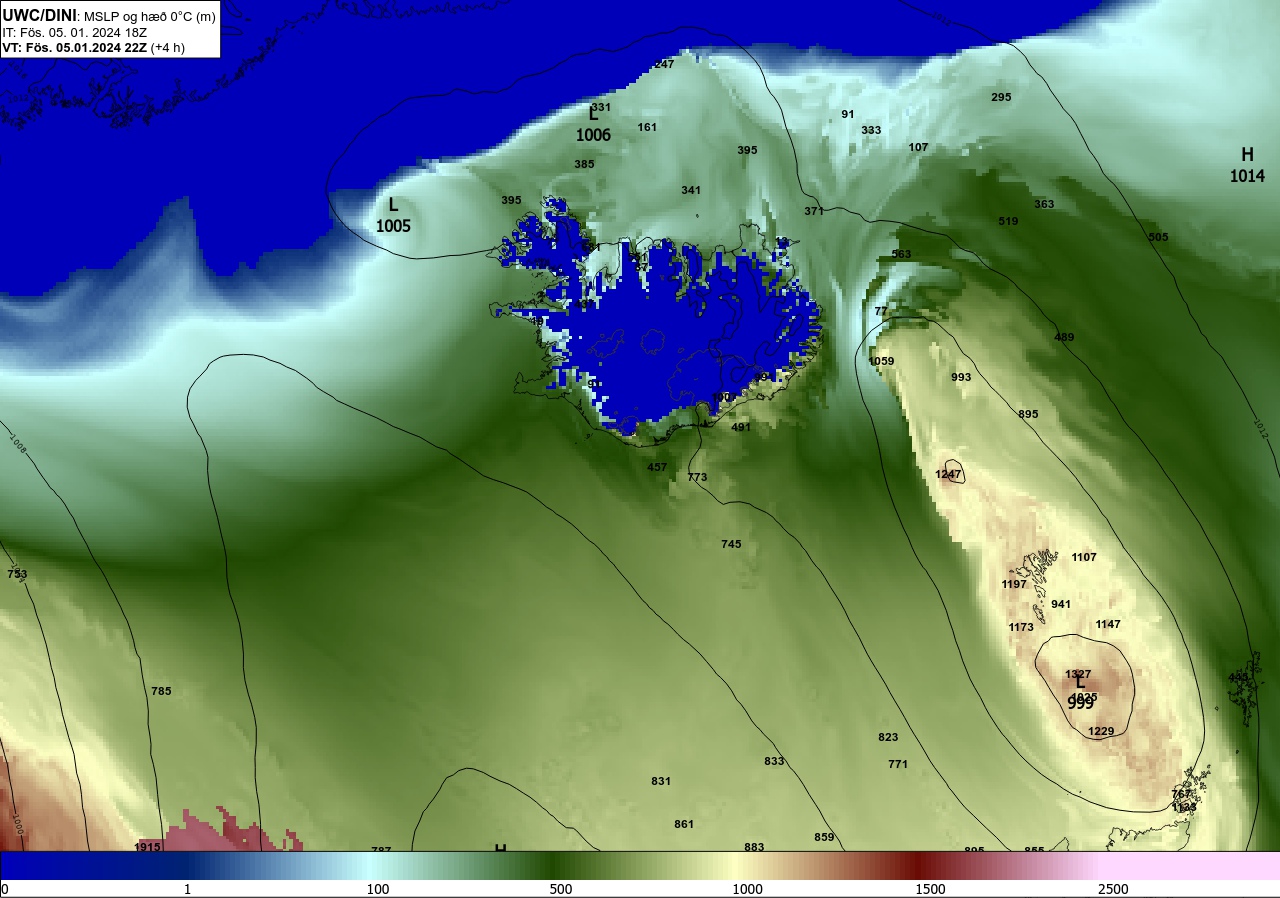1280x898 pixels.
Task: Click the height value 107
Action: pos(918,147)
